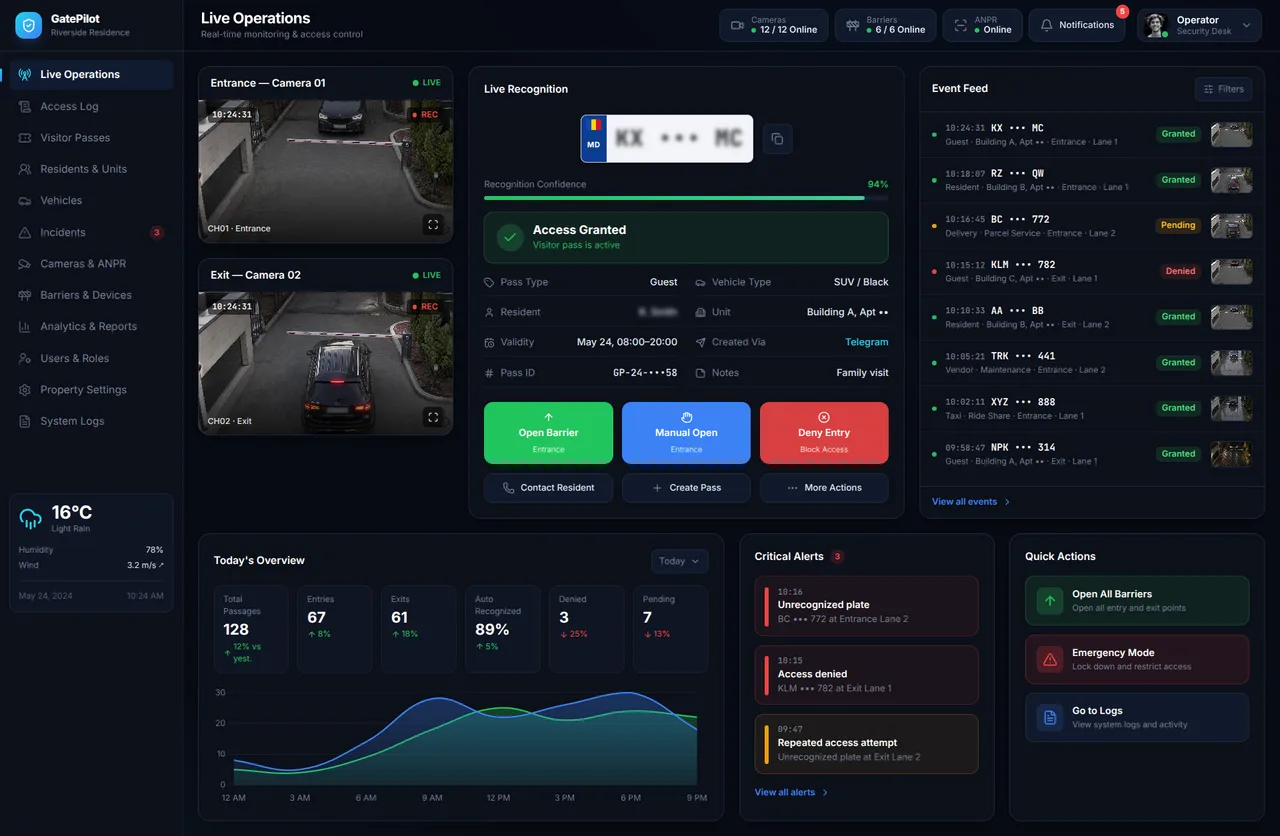
Task: Click the Recognition Confidence progress bar
Action: [686, 198]
